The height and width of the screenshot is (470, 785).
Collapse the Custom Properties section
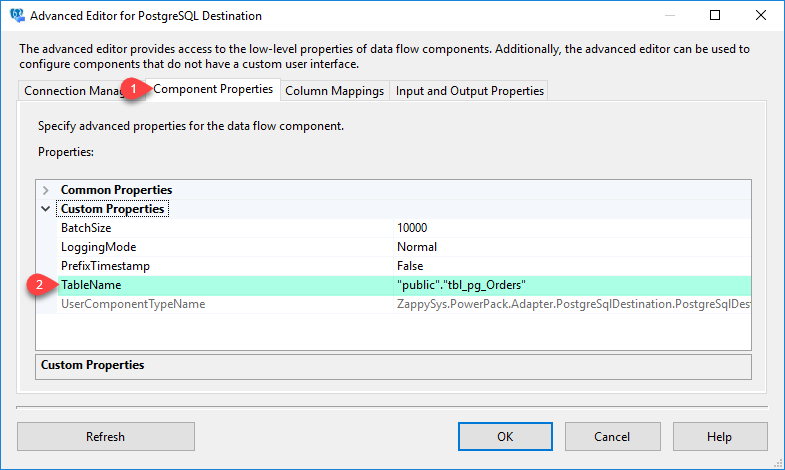(46, 209)
